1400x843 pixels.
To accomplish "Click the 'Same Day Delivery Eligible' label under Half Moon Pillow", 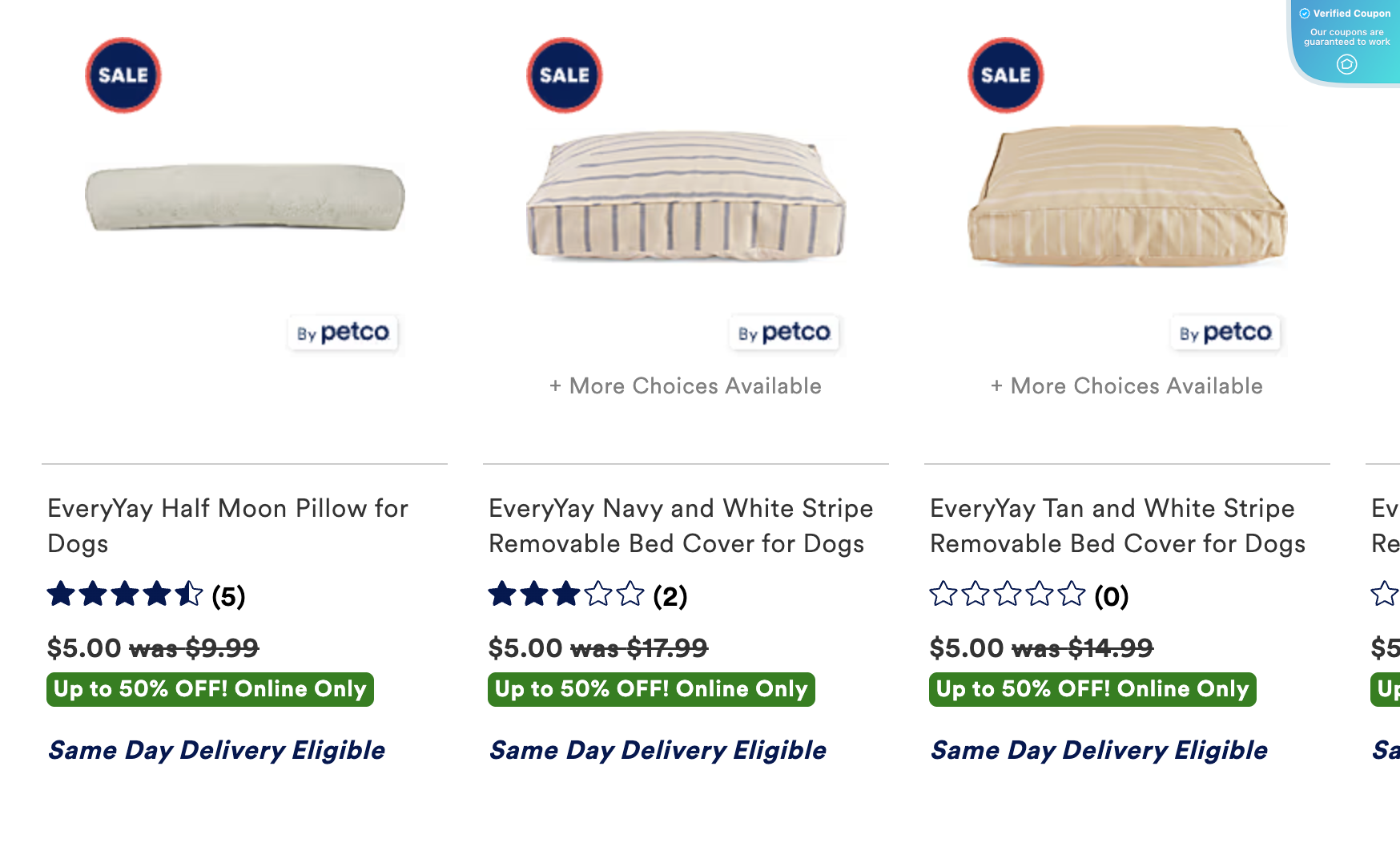I will (x=217, y=750).
